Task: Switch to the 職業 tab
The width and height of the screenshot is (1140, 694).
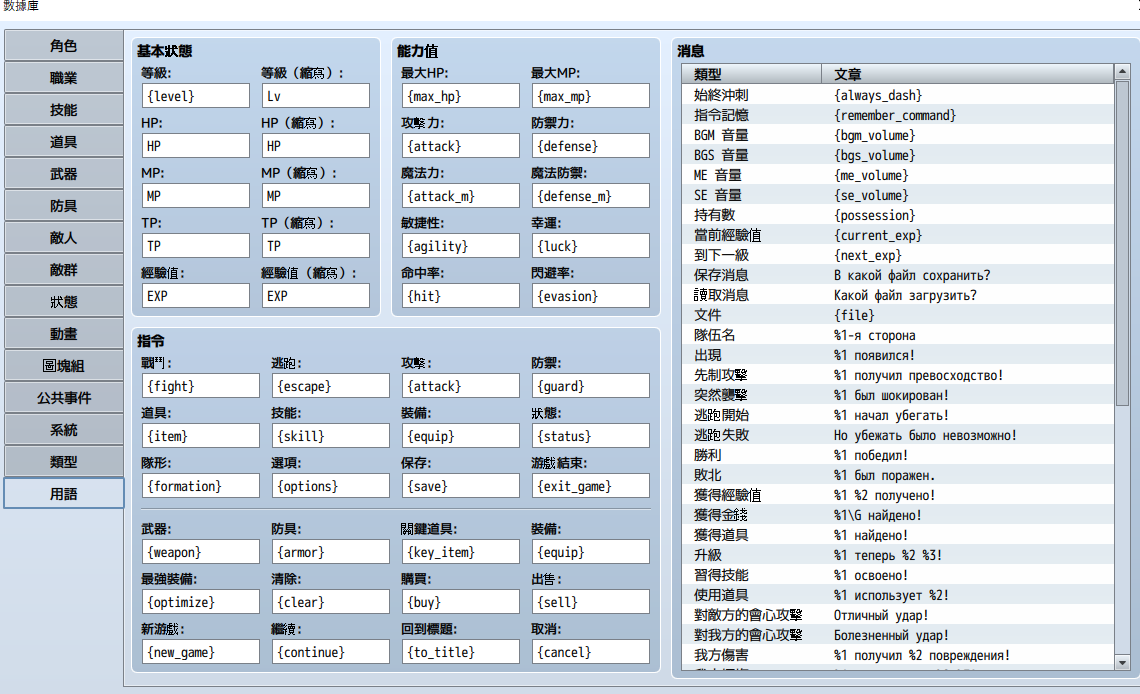Action: [64, 78]
